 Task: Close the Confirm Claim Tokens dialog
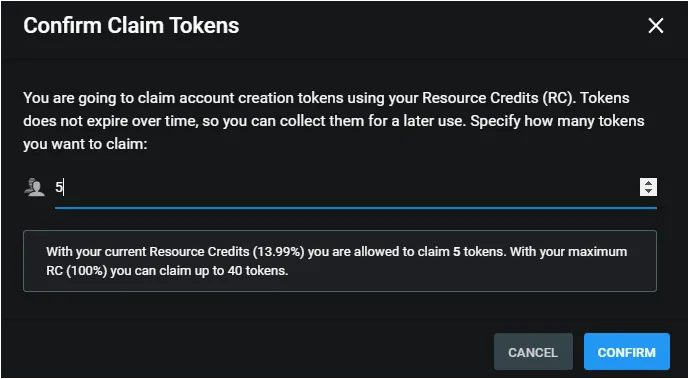click(656, 26)
